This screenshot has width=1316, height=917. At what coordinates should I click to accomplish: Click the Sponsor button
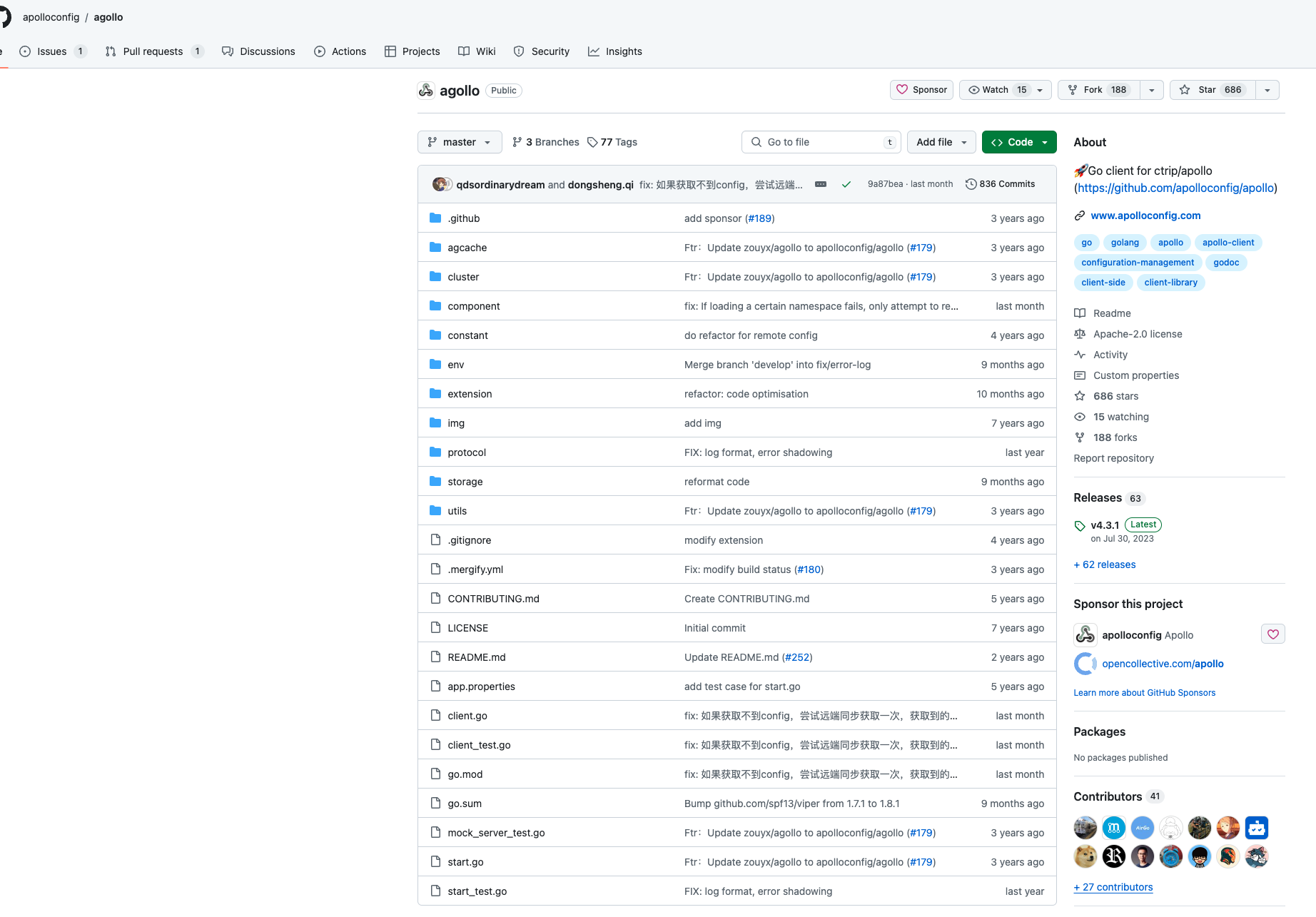point(921,90)
